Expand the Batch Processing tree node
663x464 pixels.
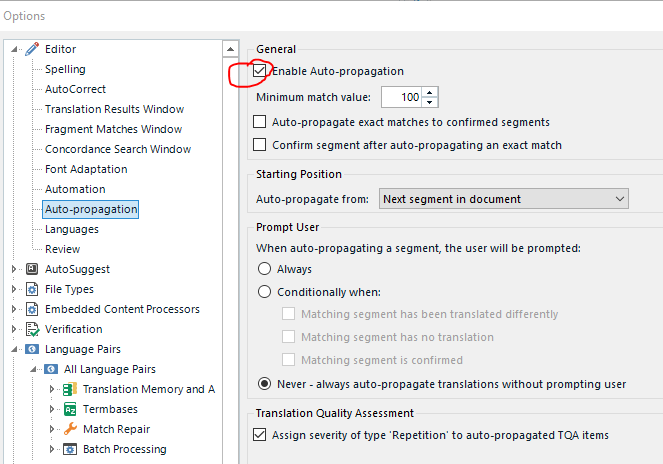point(52,449)
